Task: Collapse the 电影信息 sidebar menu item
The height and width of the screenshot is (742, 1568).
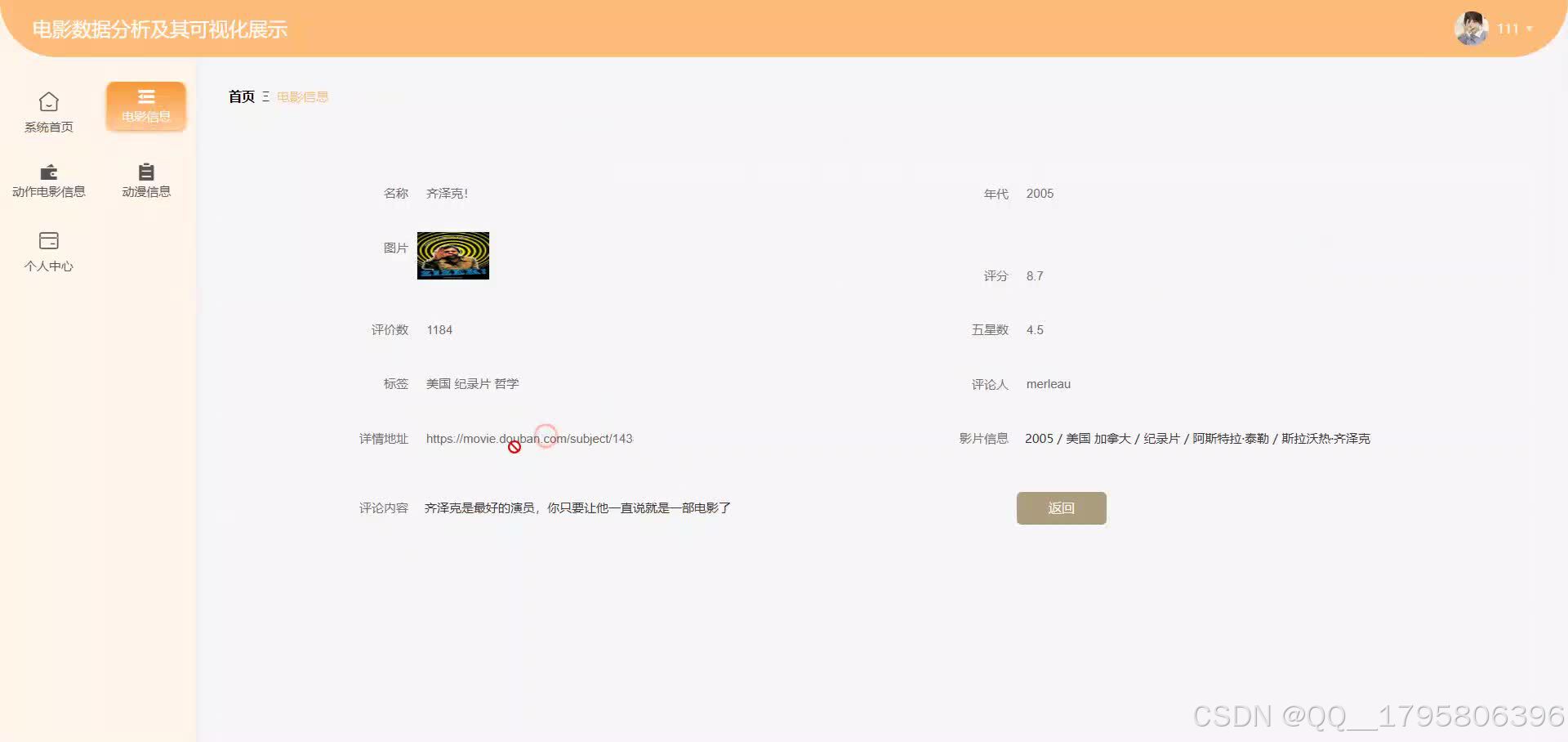Action: tap(146, 106)
